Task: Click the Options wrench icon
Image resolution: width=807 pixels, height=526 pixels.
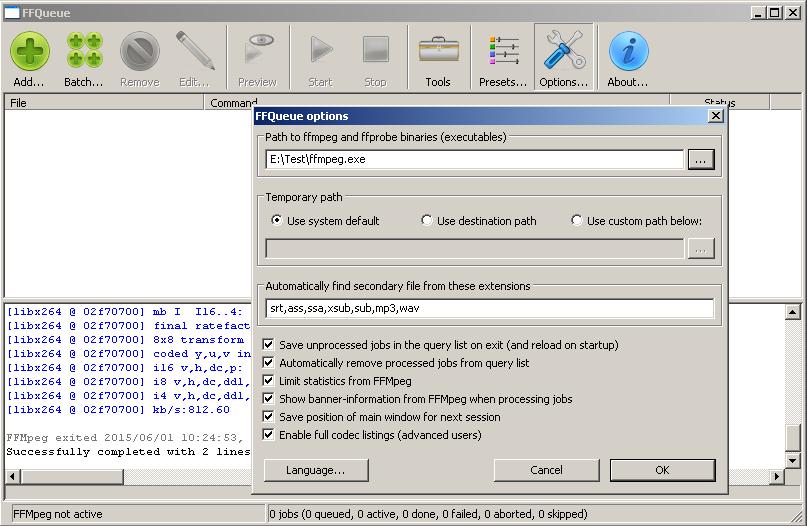Action: [564, 50]
